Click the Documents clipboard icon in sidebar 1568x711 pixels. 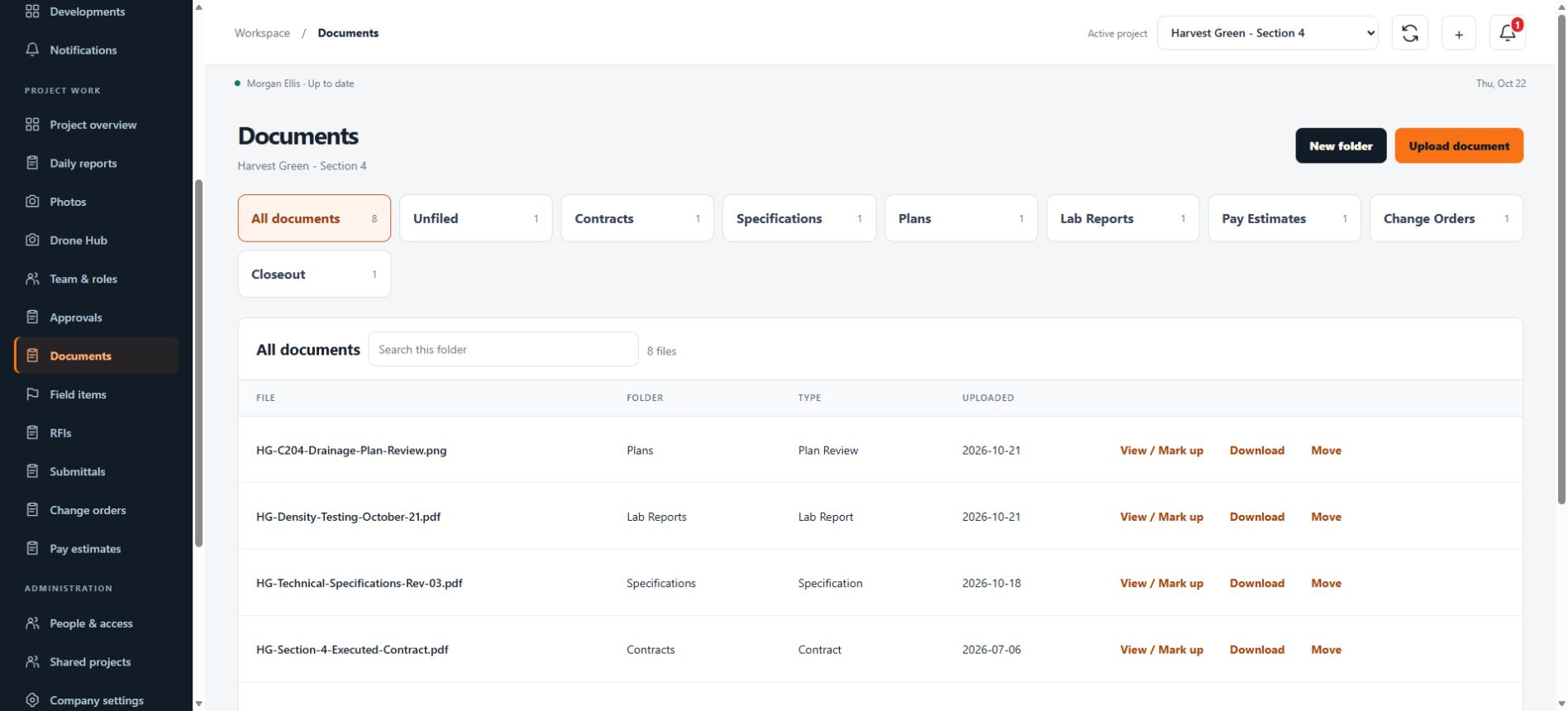[x=32, y=355]
